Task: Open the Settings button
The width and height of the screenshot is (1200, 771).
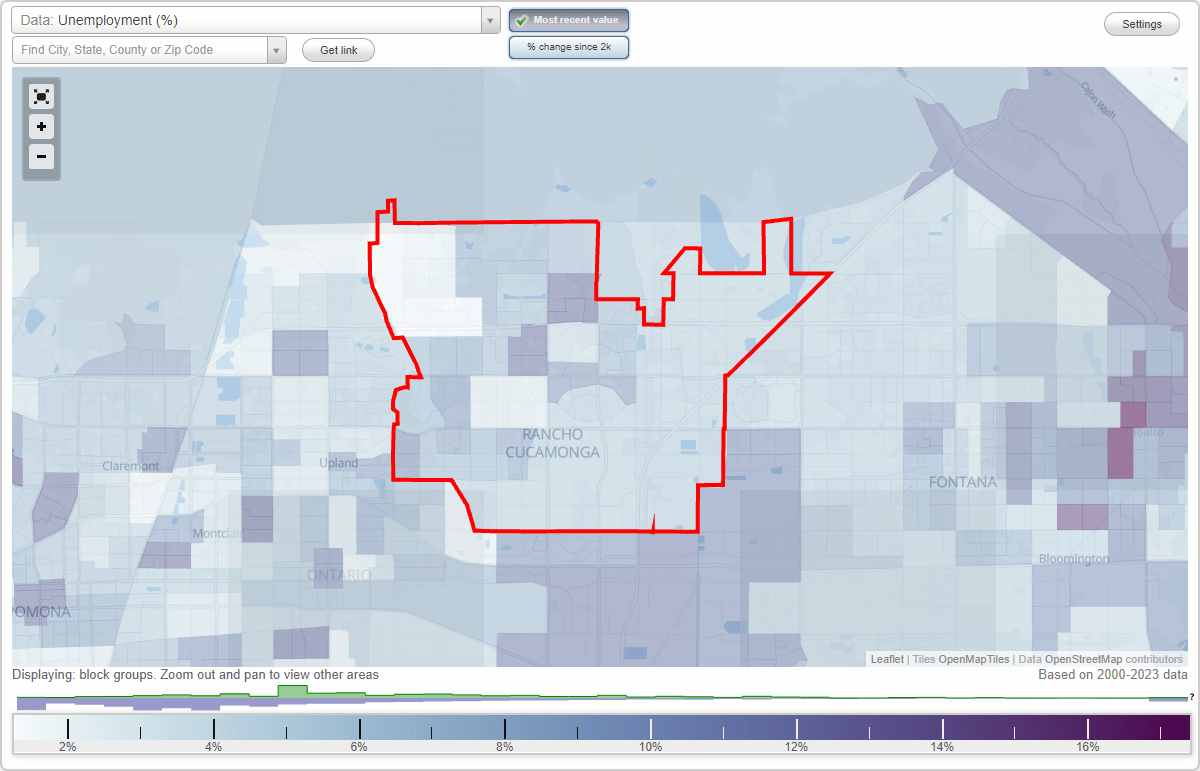Action: (x=1142, y=25)
